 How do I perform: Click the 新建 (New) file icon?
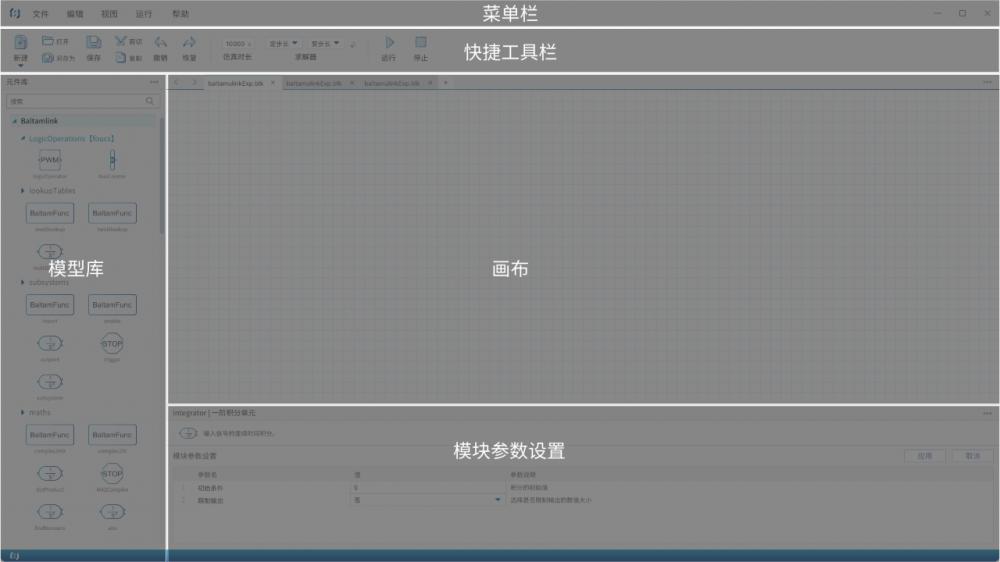20,43
